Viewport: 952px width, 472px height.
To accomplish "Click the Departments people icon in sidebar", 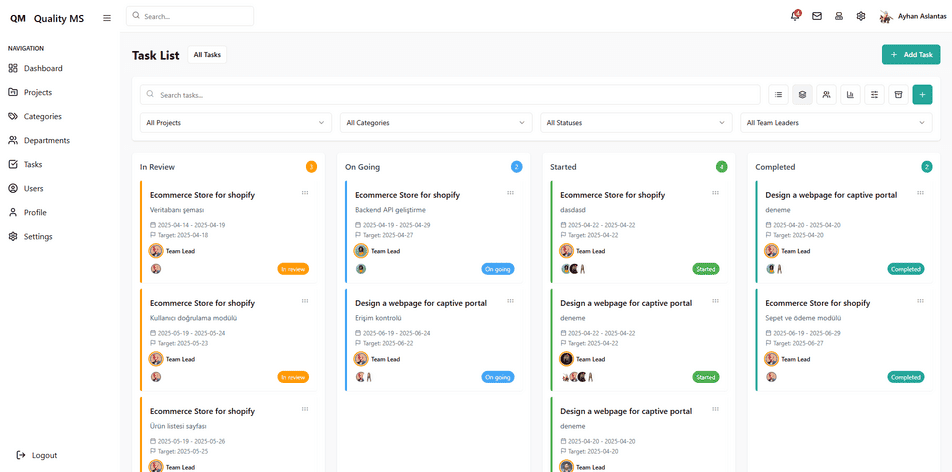I will pyautogui.click(x=13, y=140).
